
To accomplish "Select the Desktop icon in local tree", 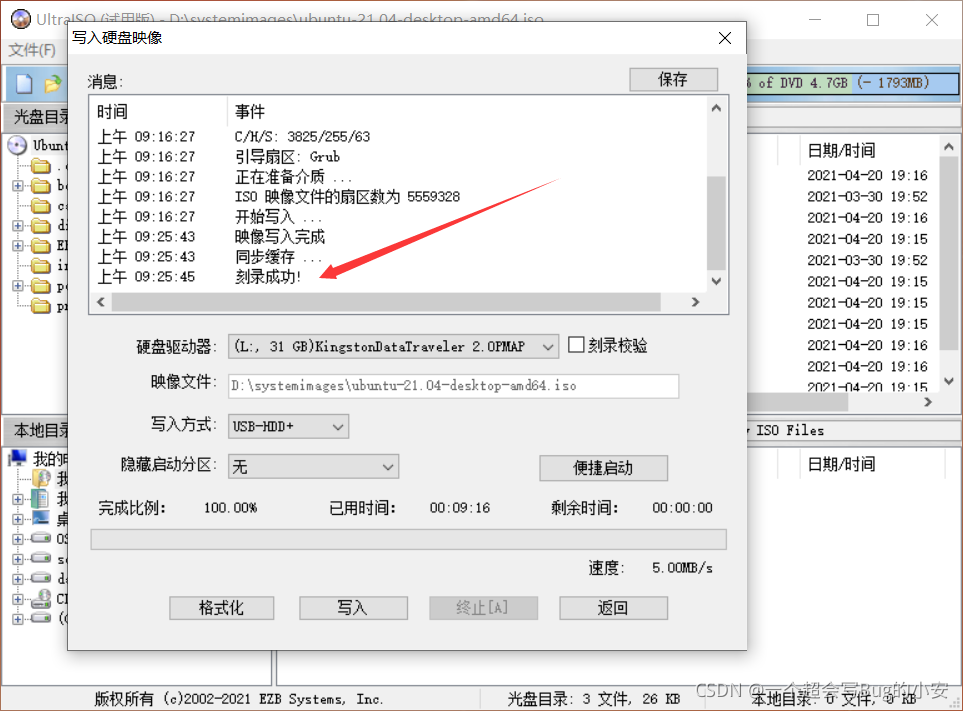I will point(41,518).
